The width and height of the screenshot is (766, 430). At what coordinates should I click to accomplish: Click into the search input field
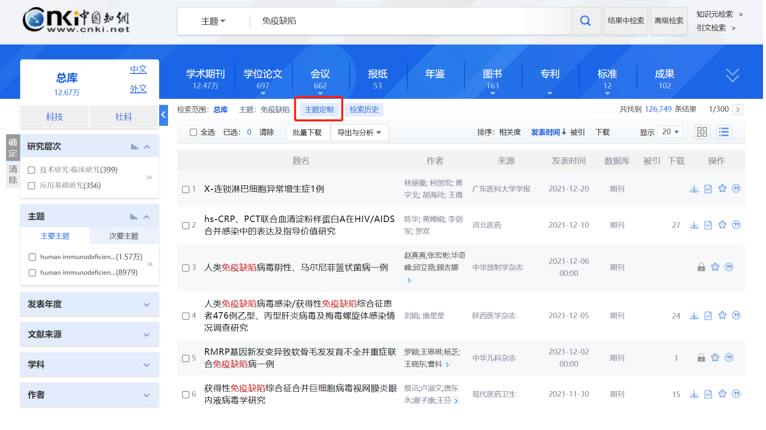(410, 21)
